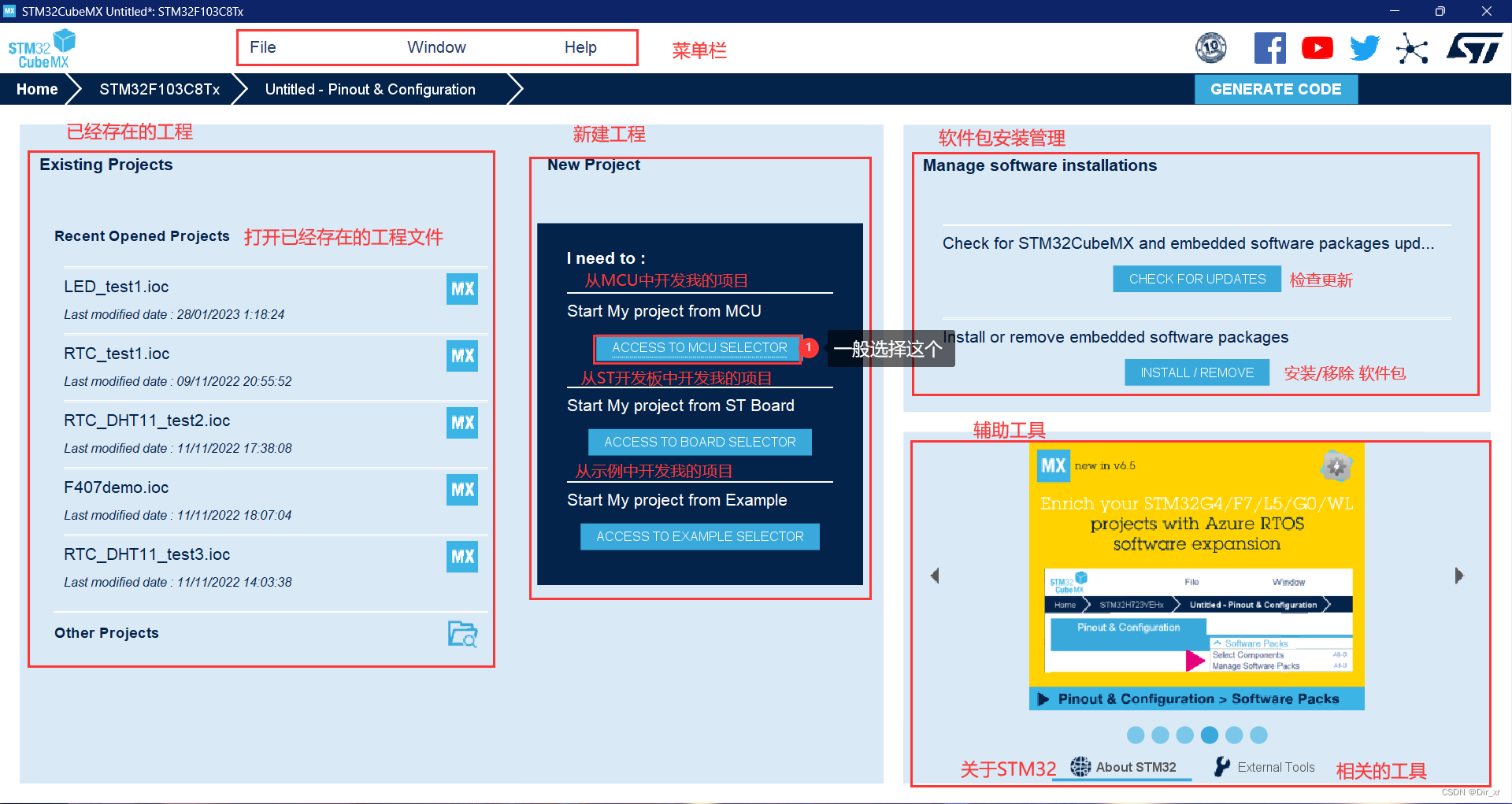Open About STM32 tab
1512x804 pixels.
point(1122,767)
